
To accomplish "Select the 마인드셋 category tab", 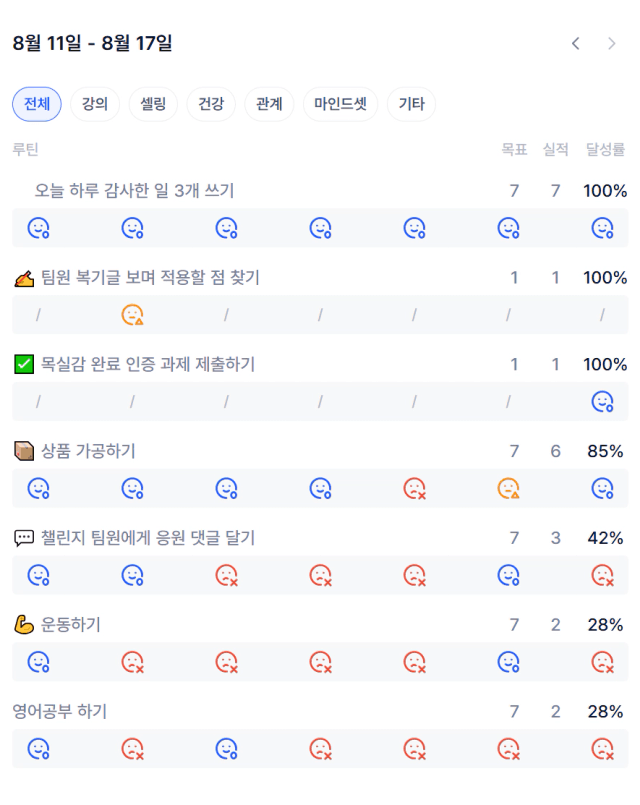I will pos(340,104).
